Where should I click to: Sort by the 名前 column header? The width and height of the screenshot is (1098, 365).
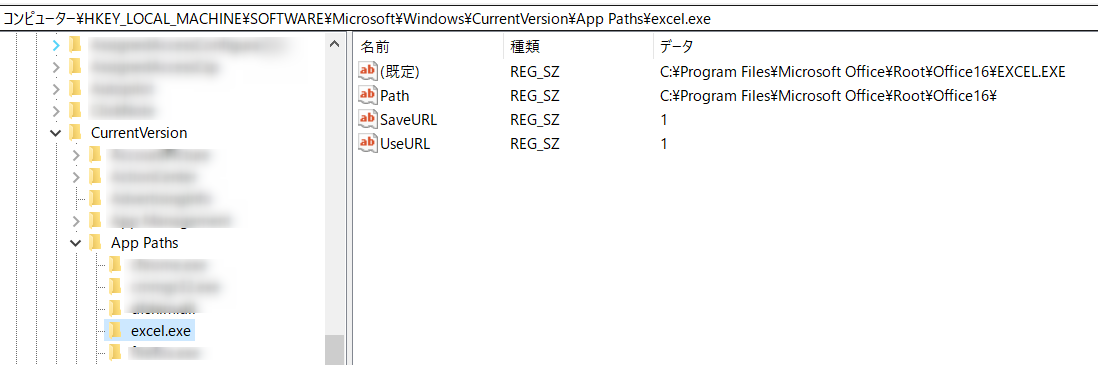(x=375, y=47)
